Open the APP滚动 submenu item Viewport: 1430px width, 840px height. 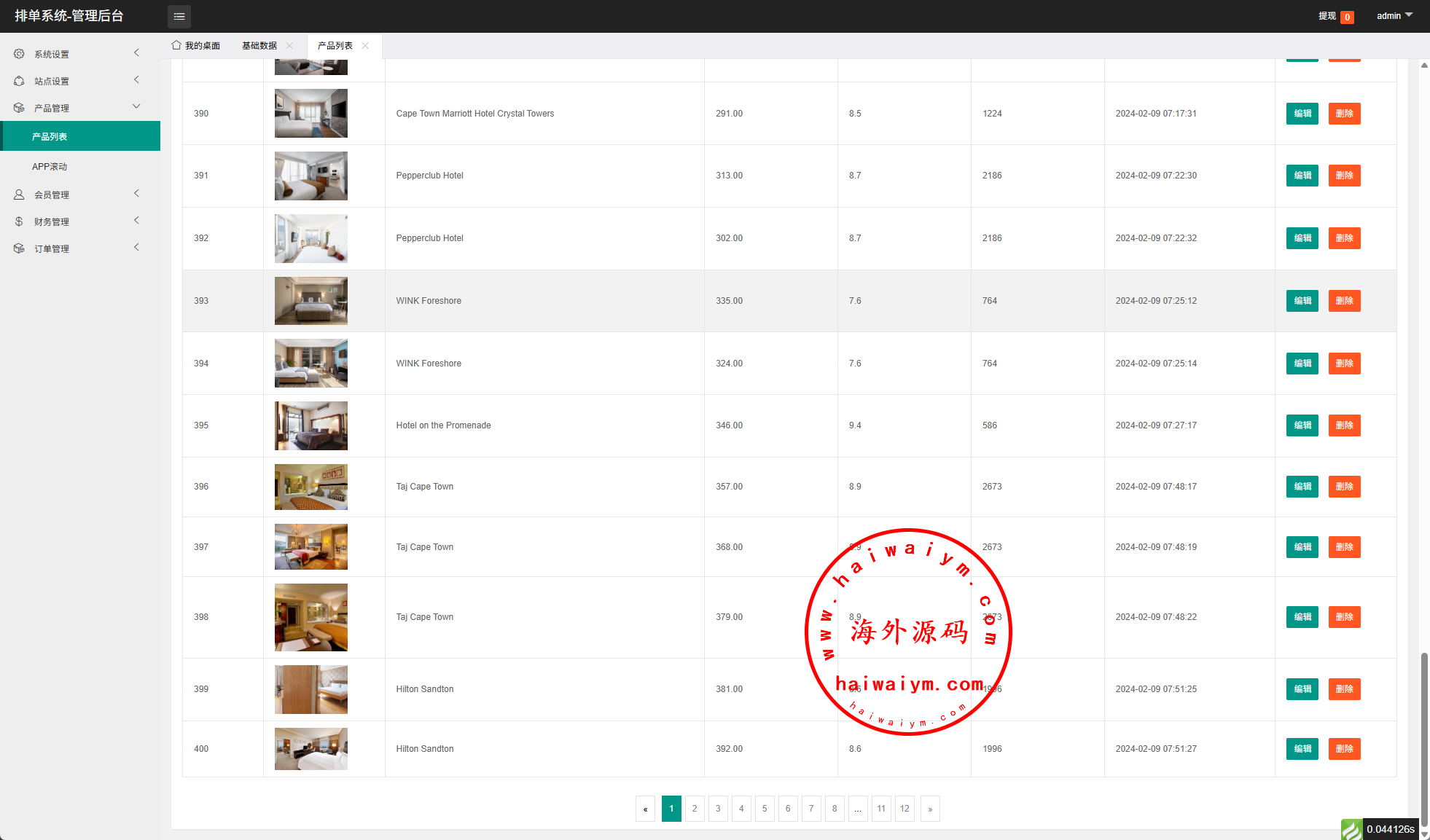pos(50,167)
